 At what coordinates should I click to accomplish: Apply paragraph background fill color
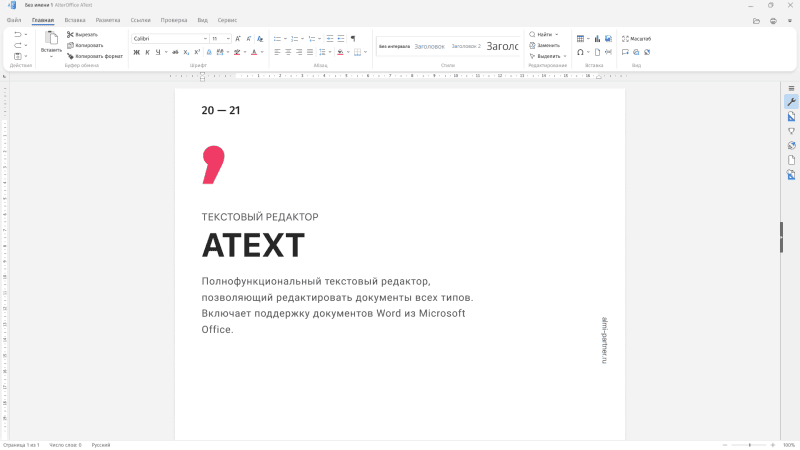pos(340,52)
